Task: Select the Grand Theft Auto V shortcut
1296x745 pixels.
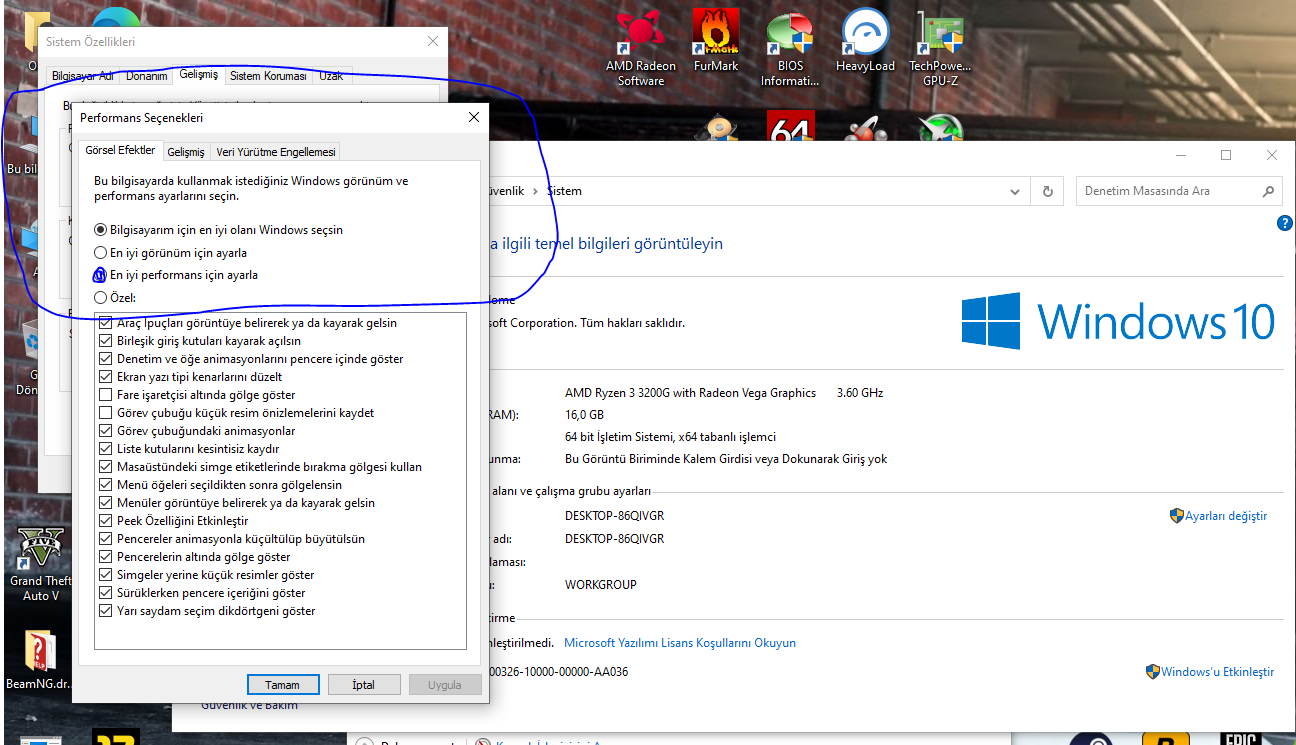Action: 41,565
